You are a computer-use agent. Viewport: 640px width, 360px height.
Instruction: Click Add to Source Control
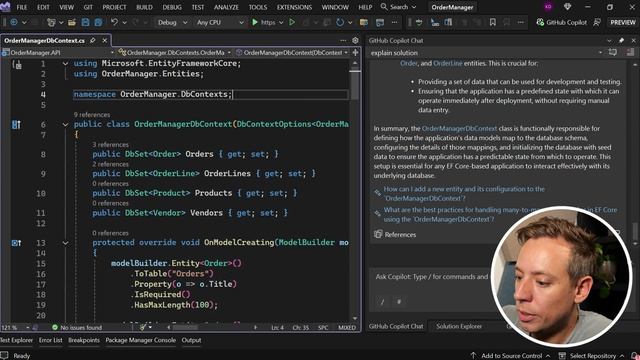(511, 356)
